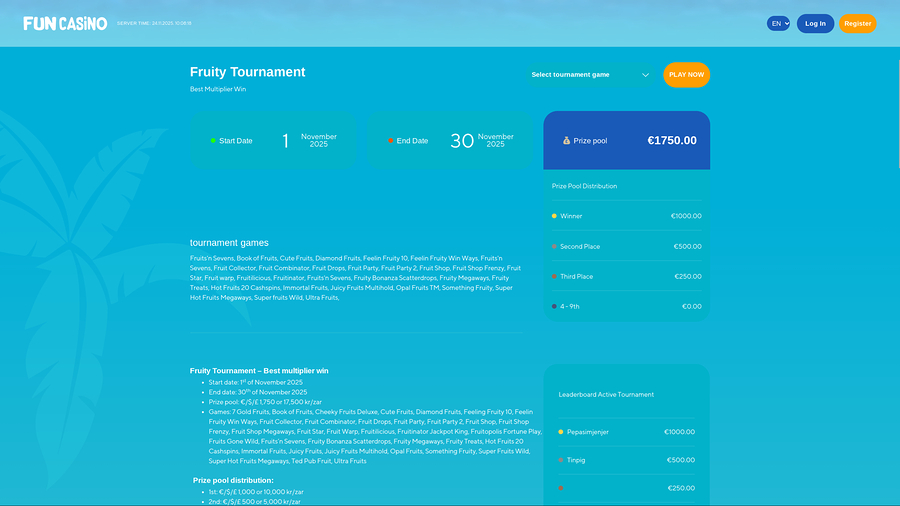This screenshot has width=900, height=506.
Task: Click the chevron arrow in tournament game selector
Action: 645,75
